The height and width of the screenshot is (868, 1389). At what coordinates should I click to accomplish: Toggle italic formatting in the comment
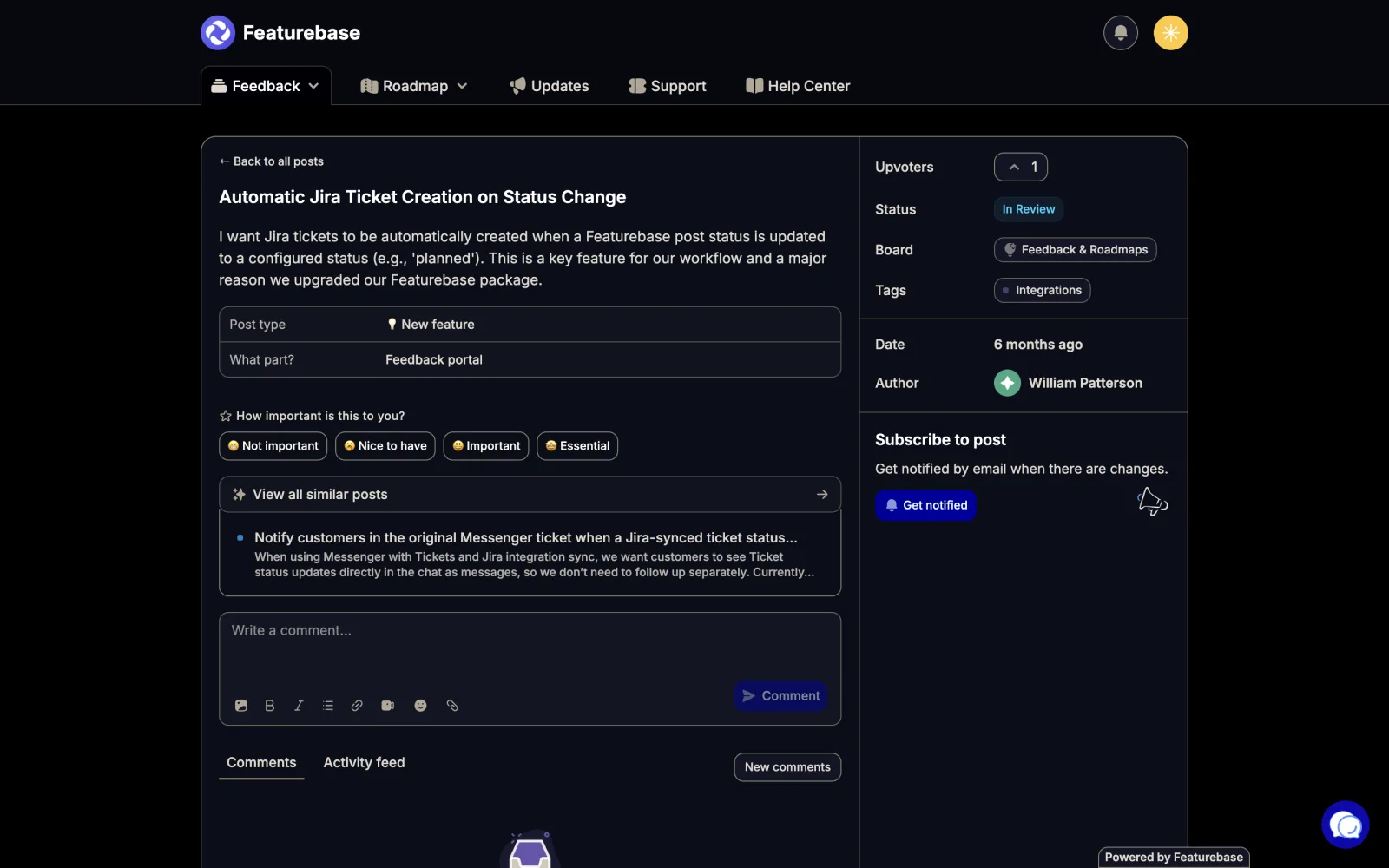tap(299, 706)
